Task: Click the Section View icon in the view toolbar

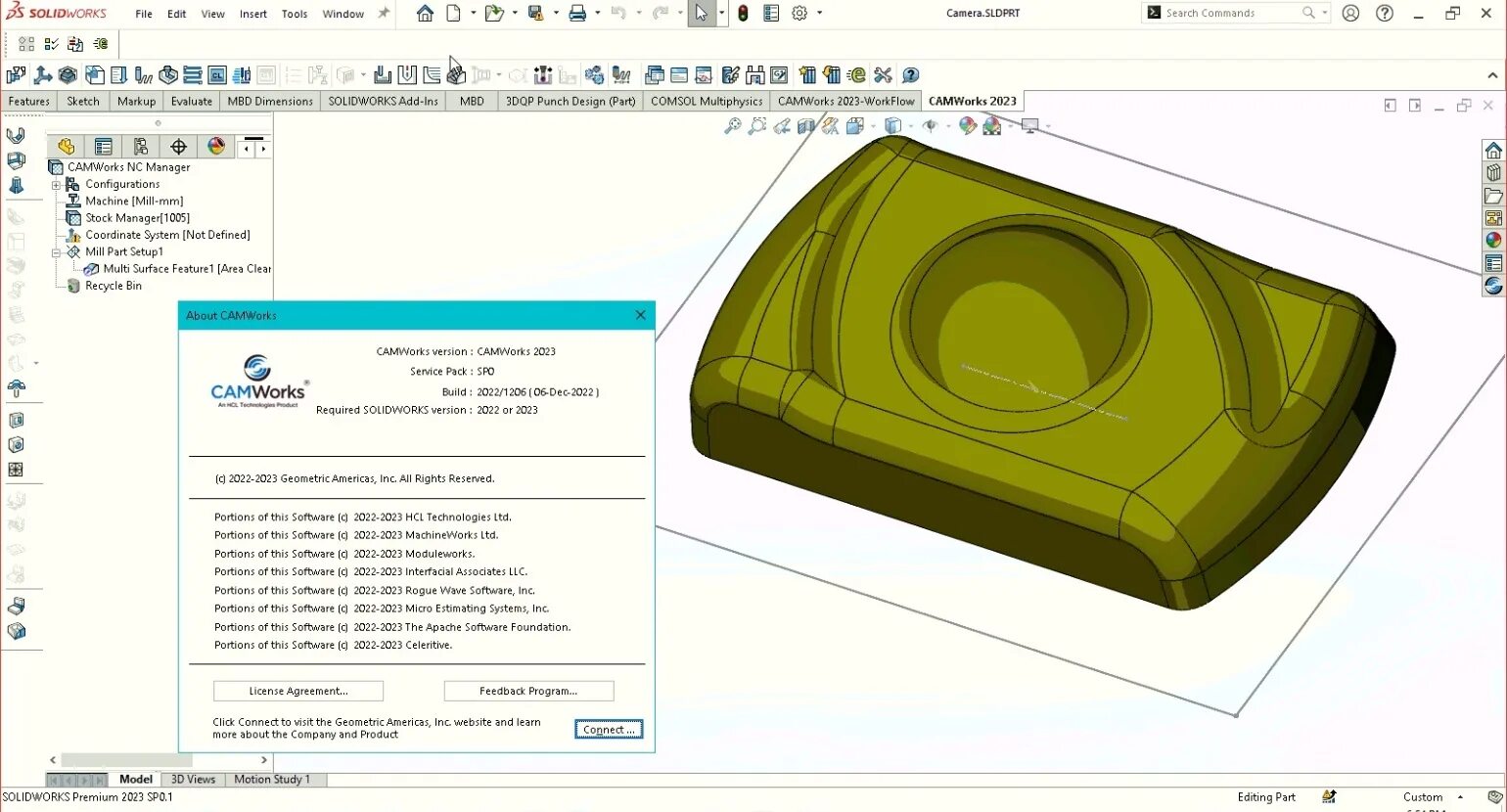Action: [x=805, y=126]
